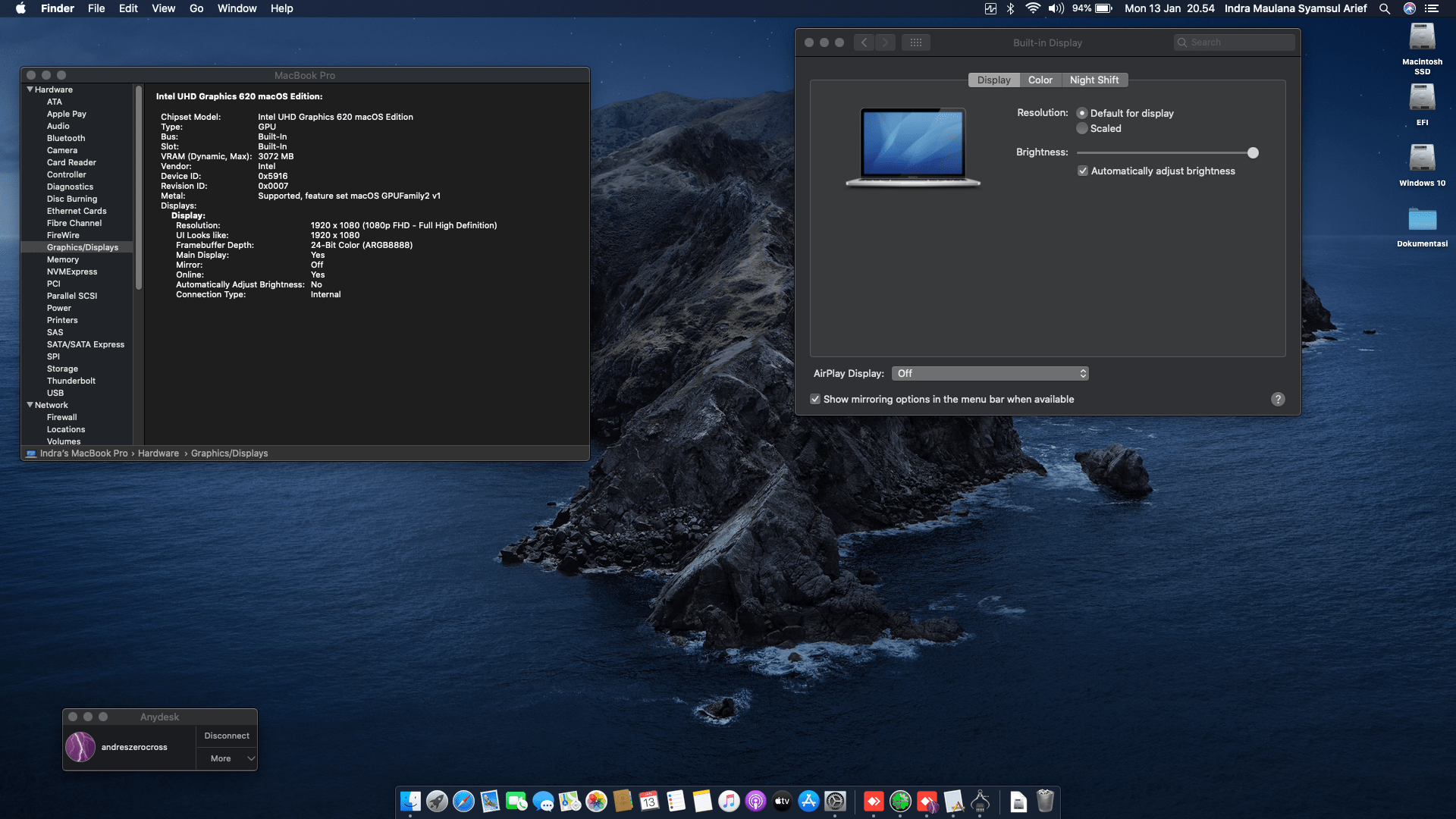Click Hardware in the System Information path bar
This screenshot has height=819, width=1456.
(x=158, y=453)
